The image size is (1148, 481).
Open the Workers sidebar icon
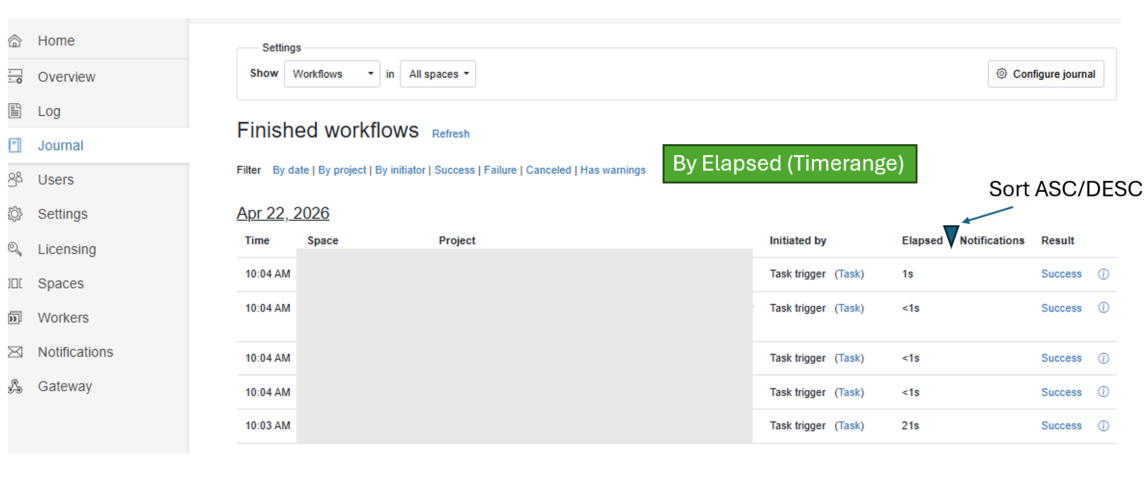[15, 318]
